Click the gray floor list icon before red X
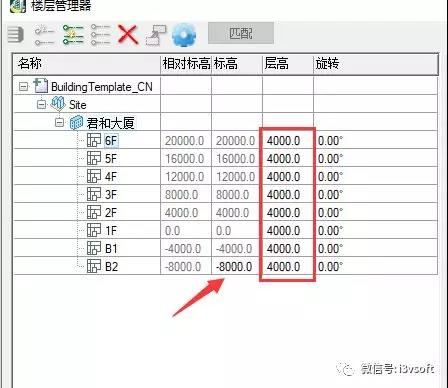 (101, 35)
